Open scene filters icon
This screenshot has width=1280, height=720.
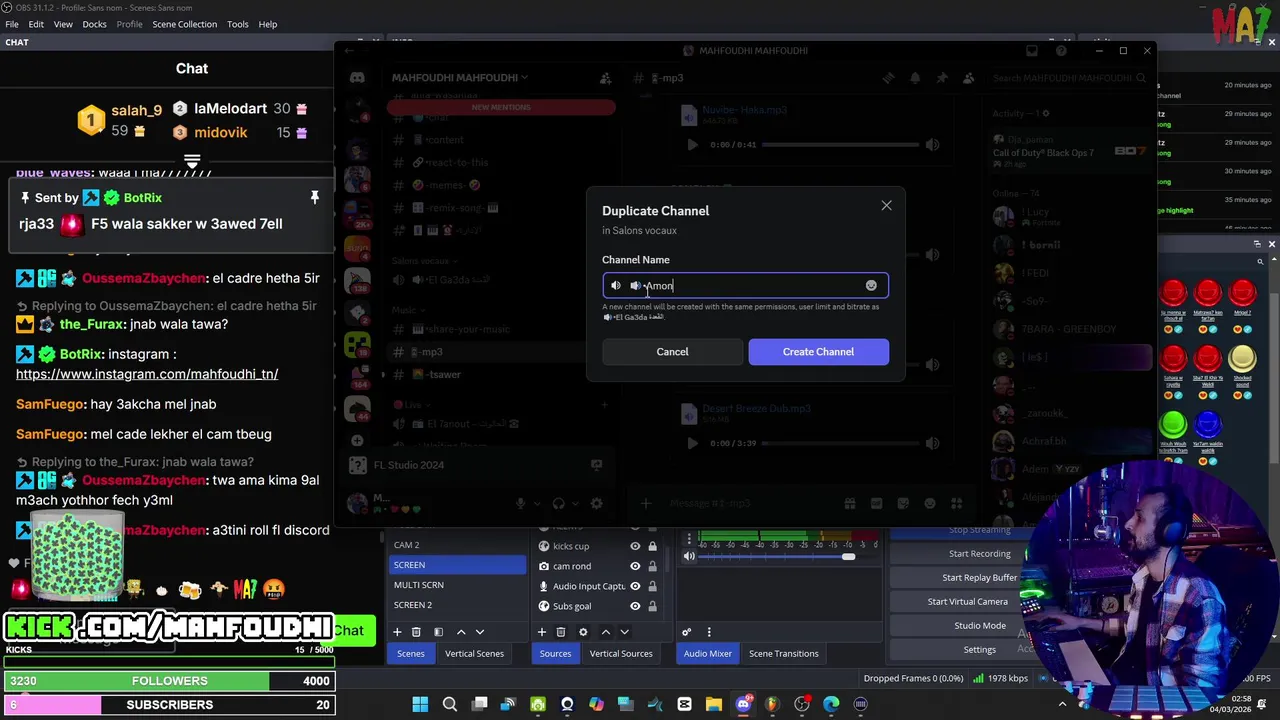coord(438,632)
